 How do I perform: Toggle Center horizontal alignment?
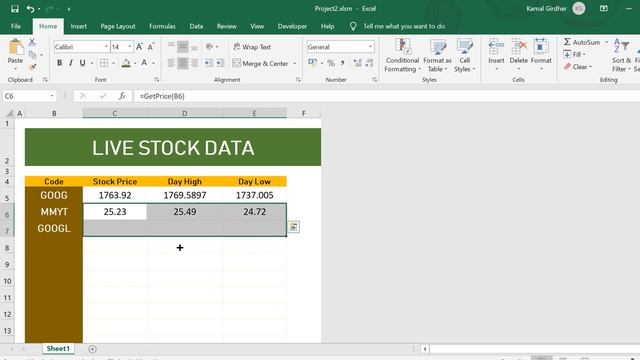pos(183,63)
